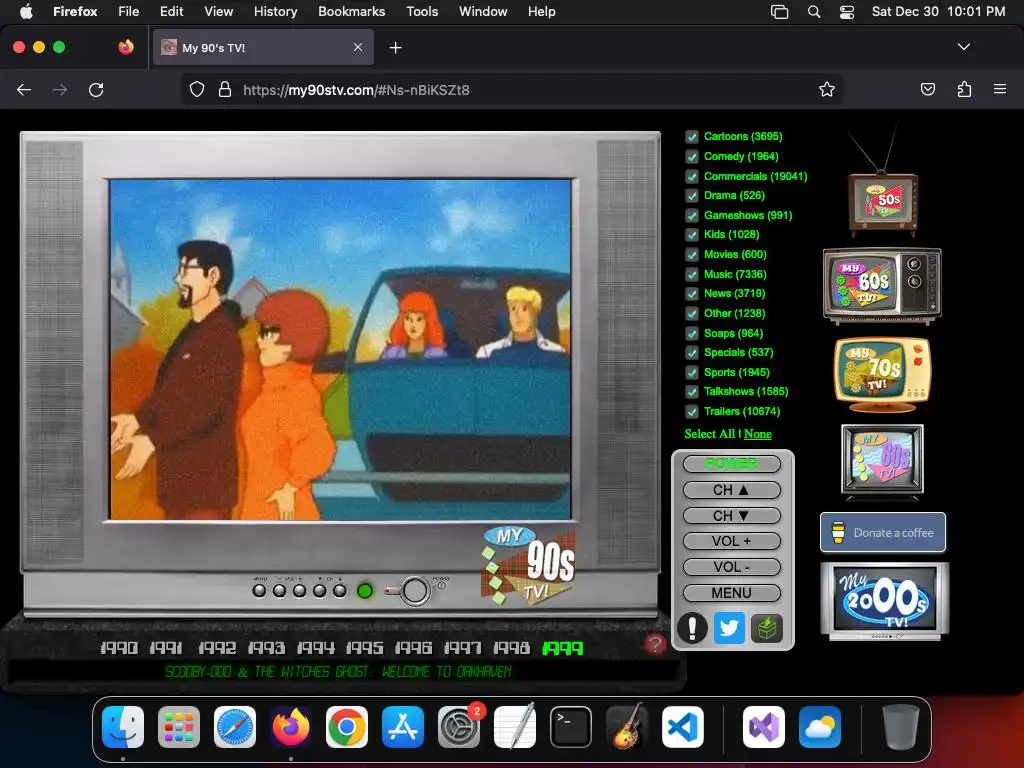The image size is (1024, 768).
Task: Uncheck the Commercials category
Action: click(x=692, y=176)
